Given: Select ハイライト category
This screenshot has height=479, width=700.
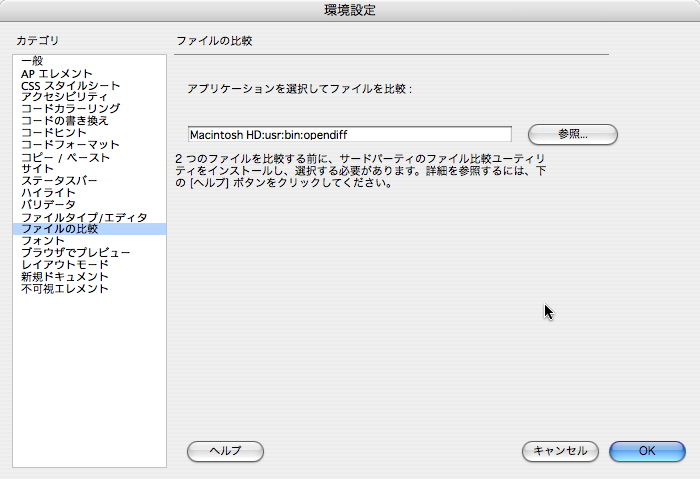Looking at the screenshot, I should pos(49,193).
